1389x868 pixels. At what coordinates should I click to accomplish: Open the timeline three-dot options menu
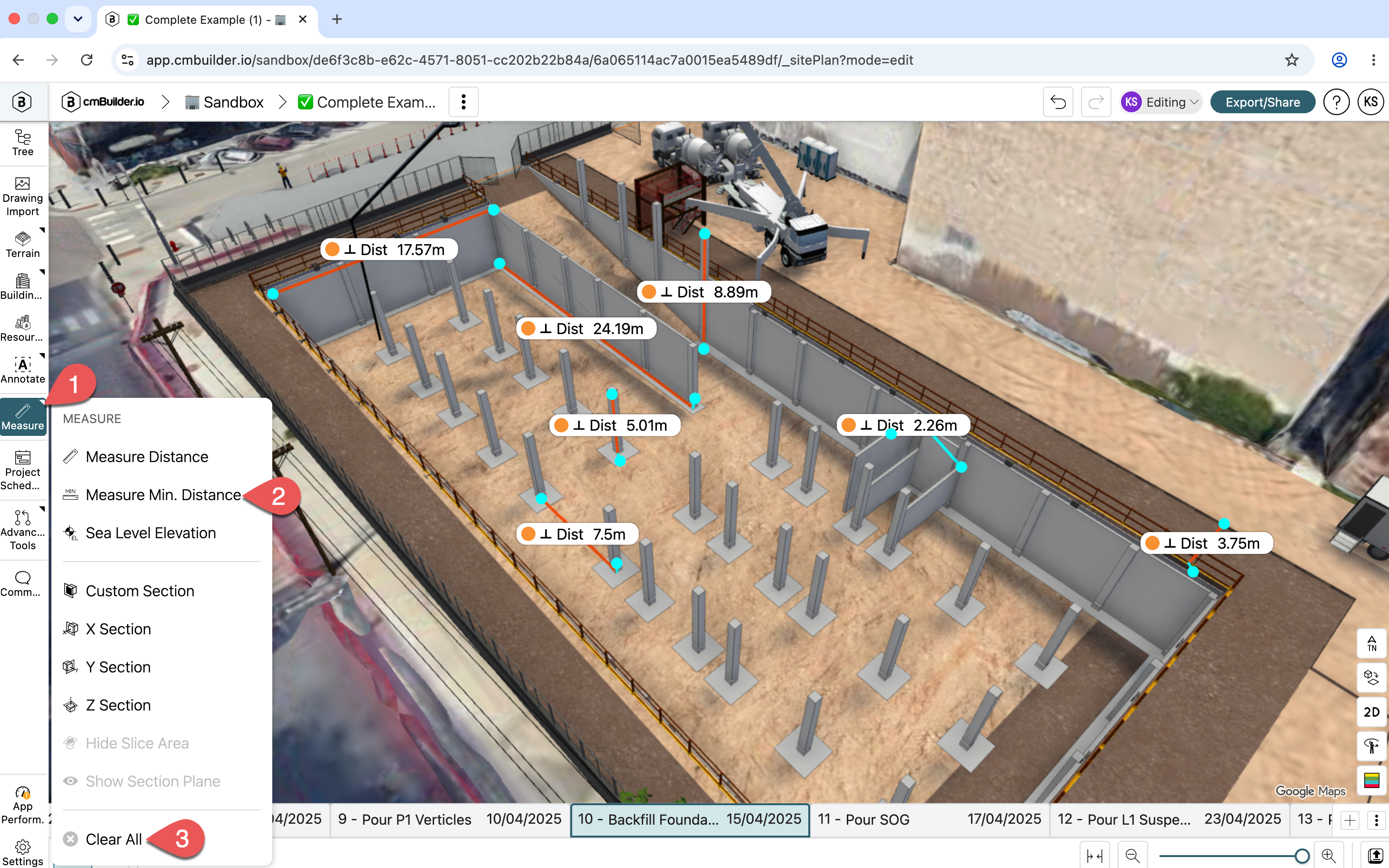1376,820
